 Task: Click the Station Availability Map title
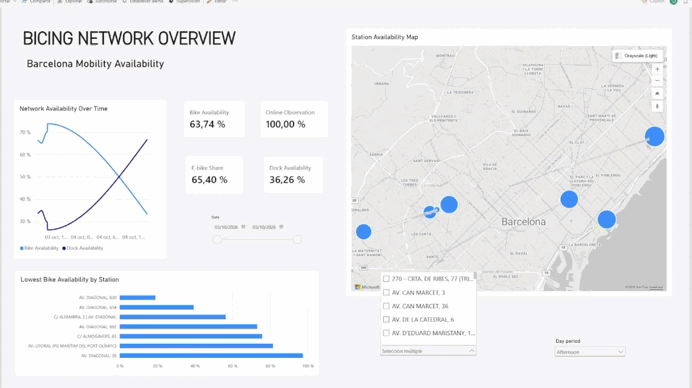click(x=385, y=37)
